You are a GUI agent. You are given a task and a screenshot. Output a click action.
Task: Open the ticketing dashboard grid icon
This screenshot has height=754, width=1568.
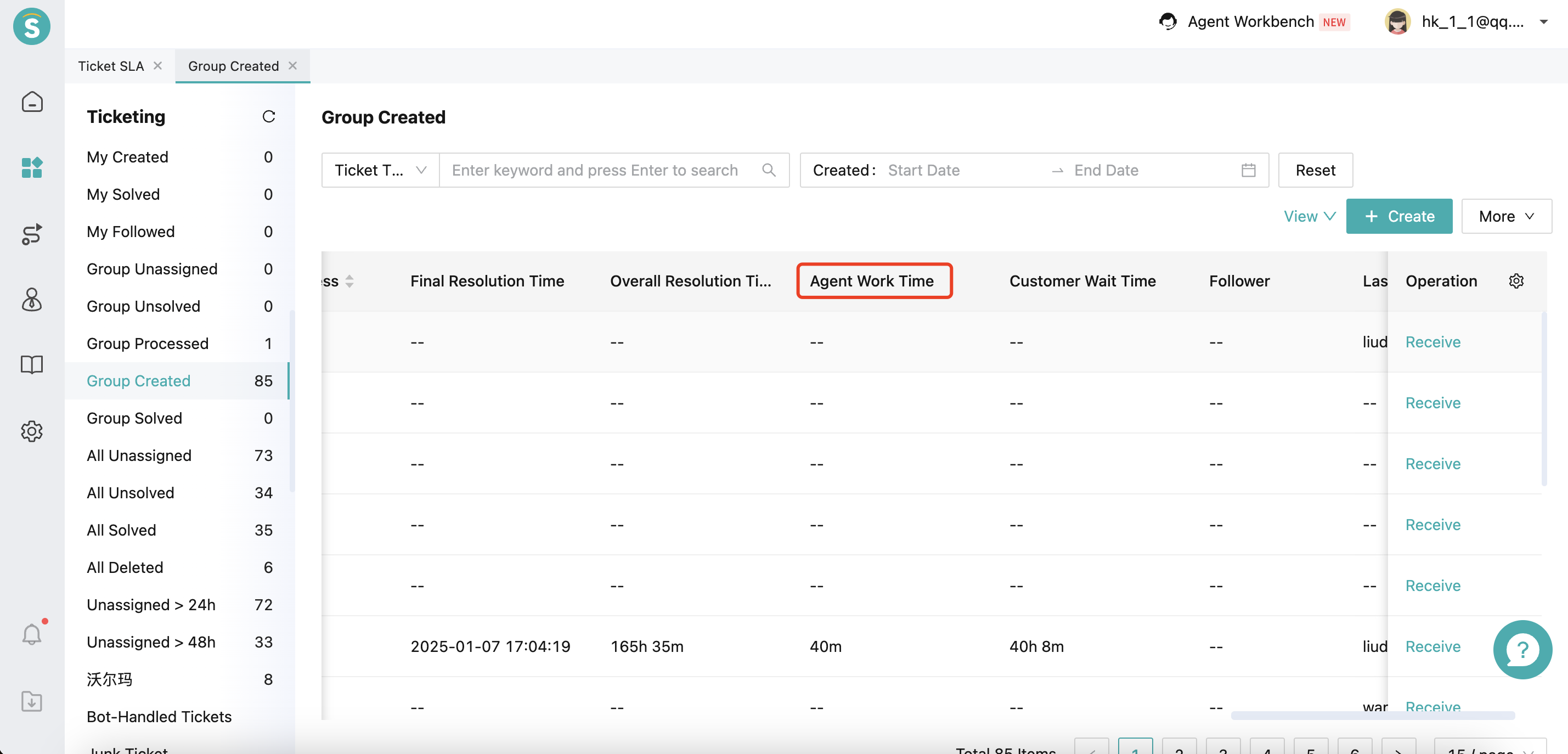[x=32, y=167]
